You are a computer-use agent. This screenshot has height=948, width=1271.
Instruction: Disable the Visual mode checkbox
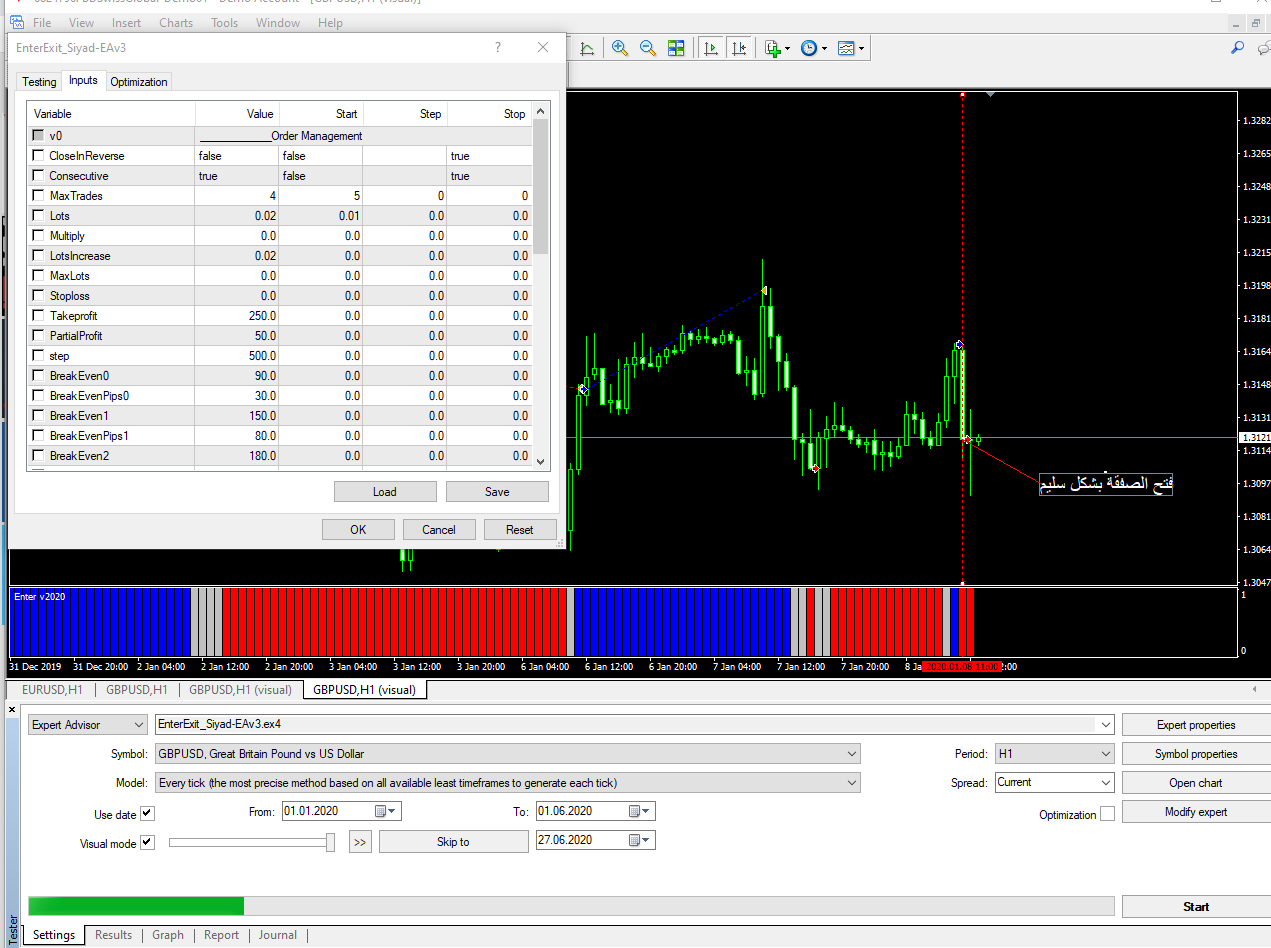(x=147, y=843)
